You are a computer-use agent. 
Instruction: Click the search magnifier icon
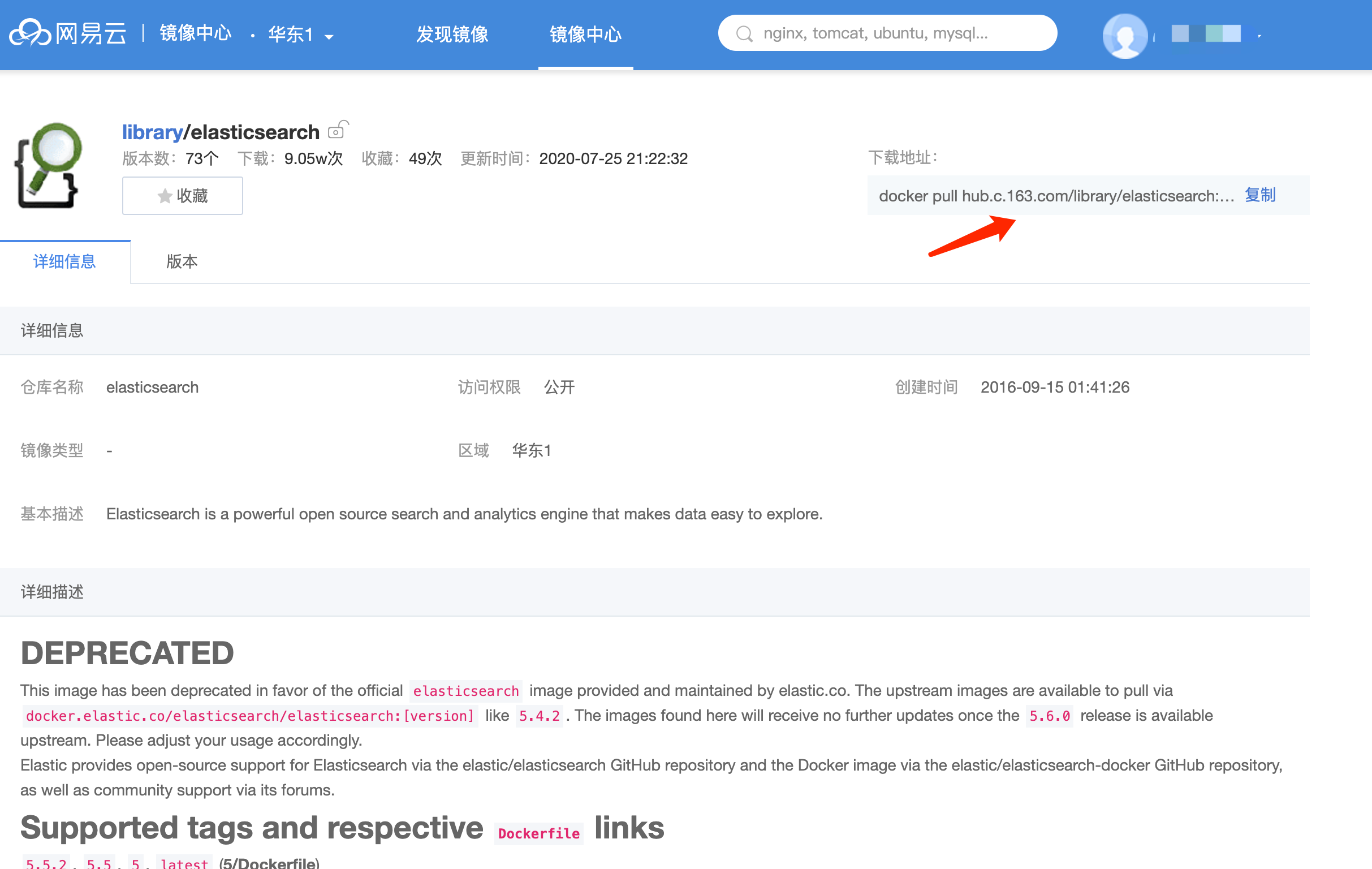pyautogui.click(x=744, y=34)
